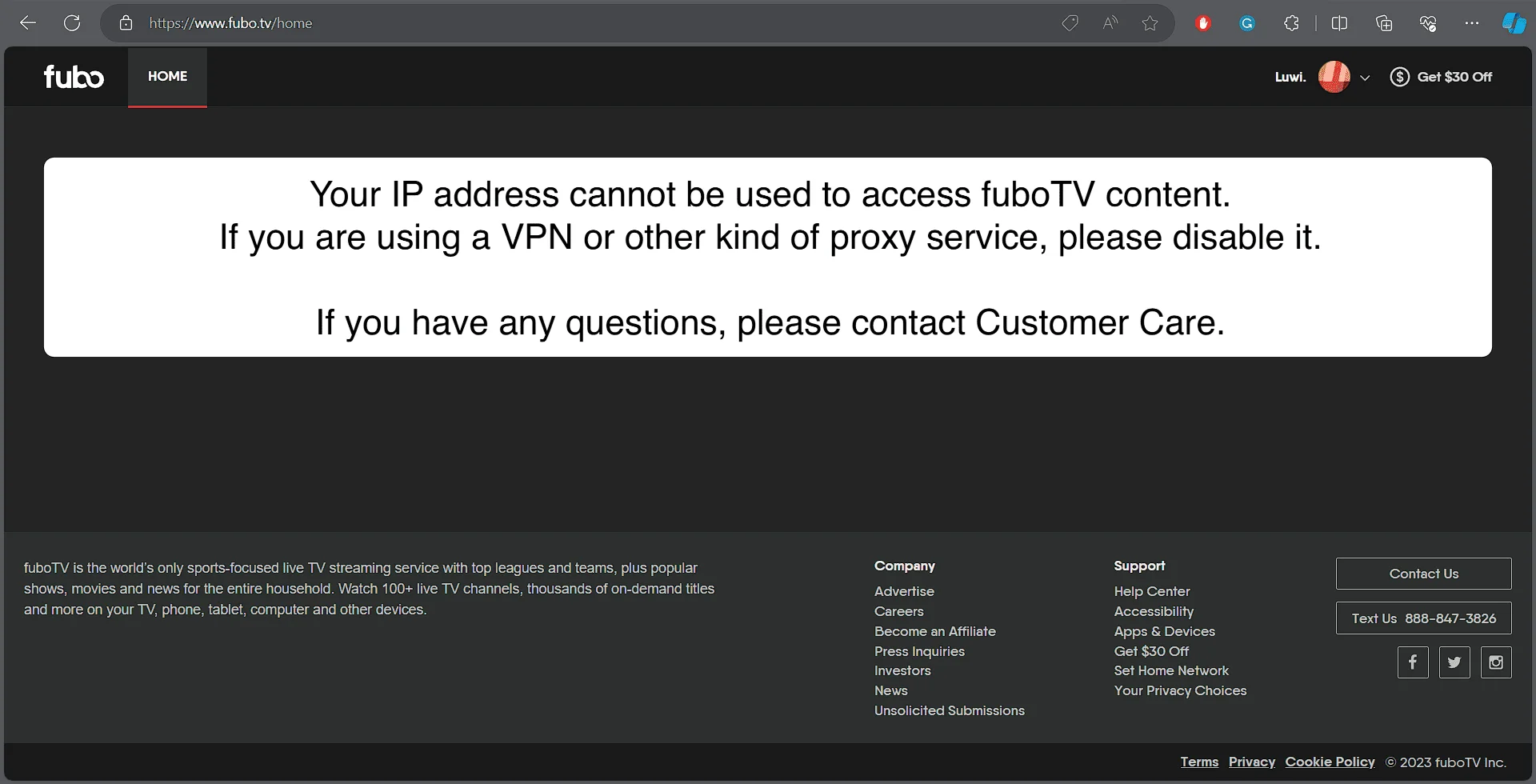Click the Text Us 888-847-3826 button

(1424, 618)
